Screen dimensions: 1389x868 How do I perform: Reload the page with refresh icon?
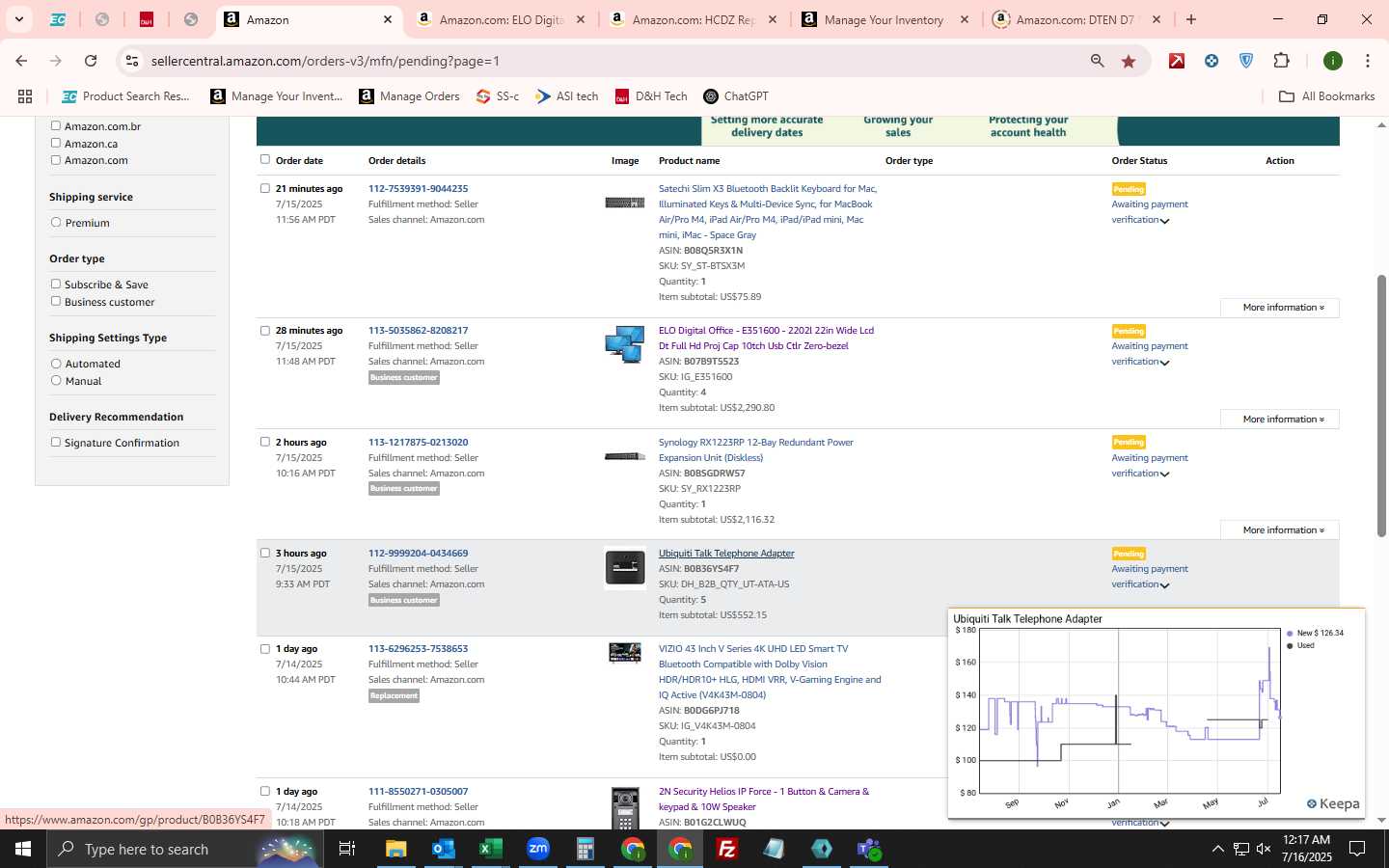91,61
